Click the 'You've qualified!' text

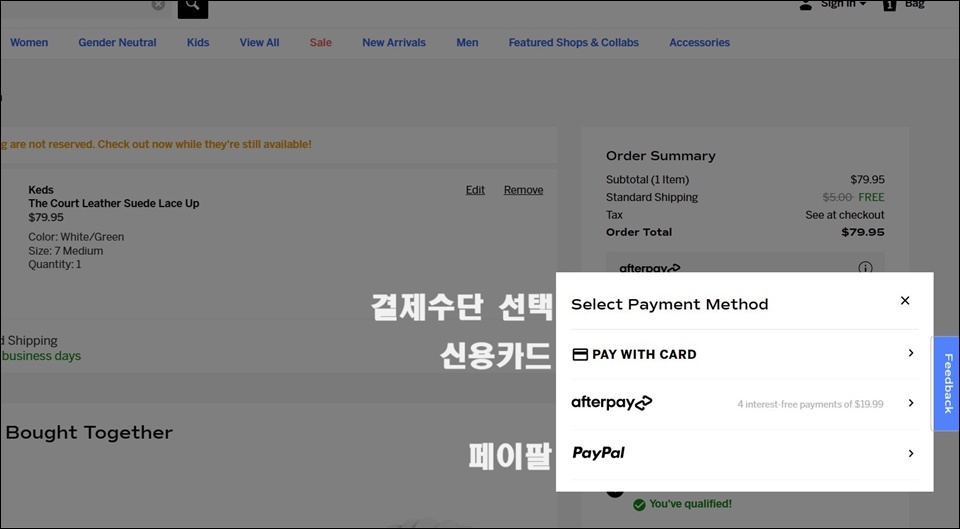690,504
